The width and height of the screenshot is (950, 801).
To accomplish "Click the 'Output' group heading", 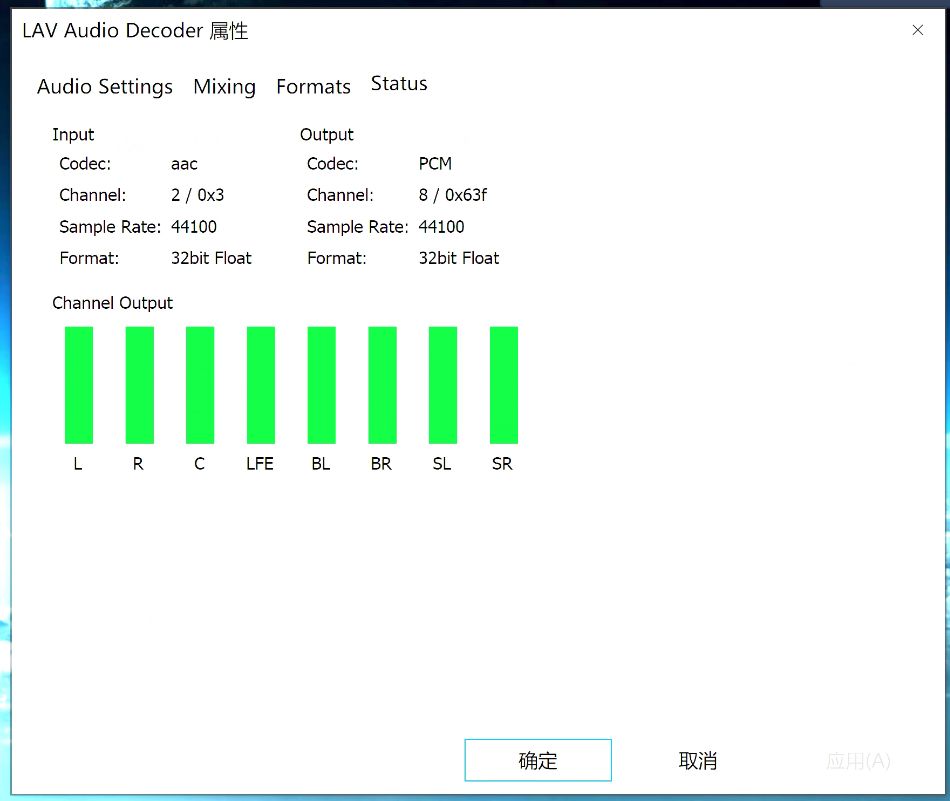I will pos(327,135).
